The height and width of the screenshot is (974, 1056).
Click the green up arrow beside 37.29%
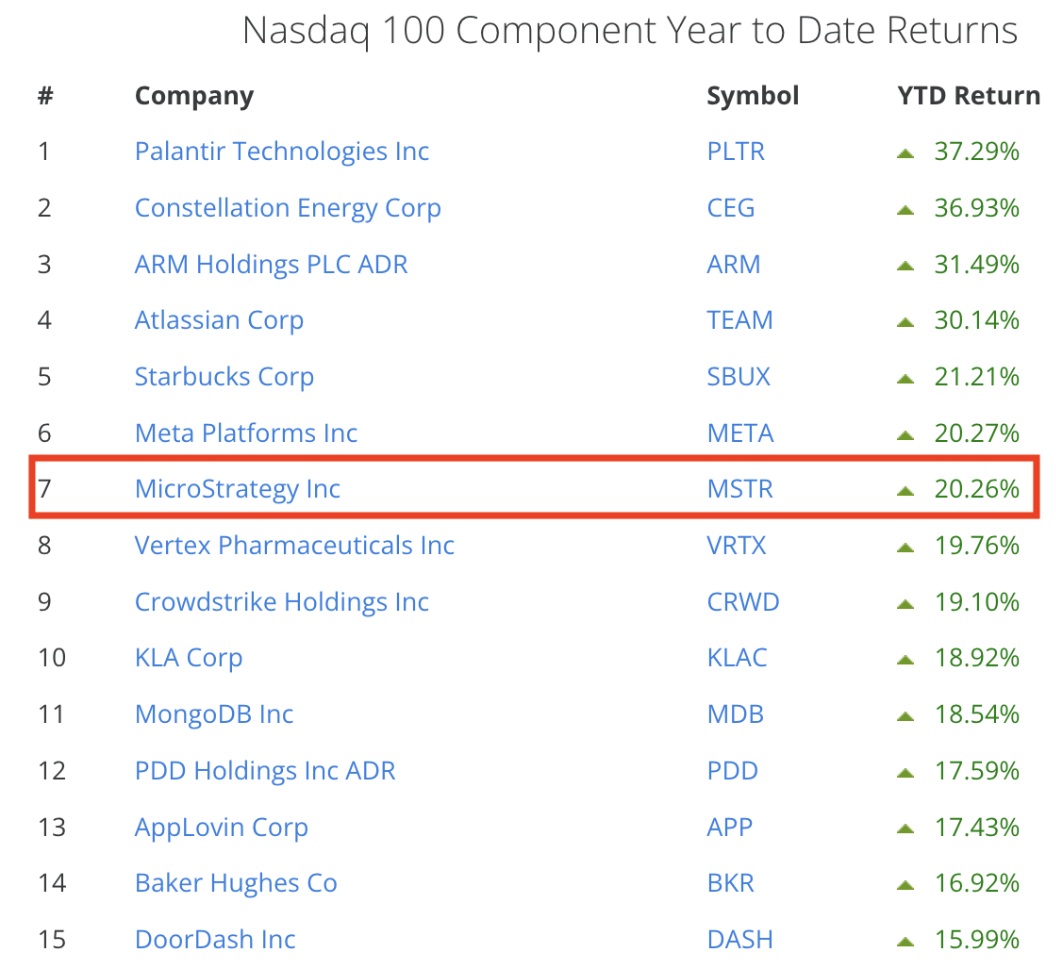point(906,153)
